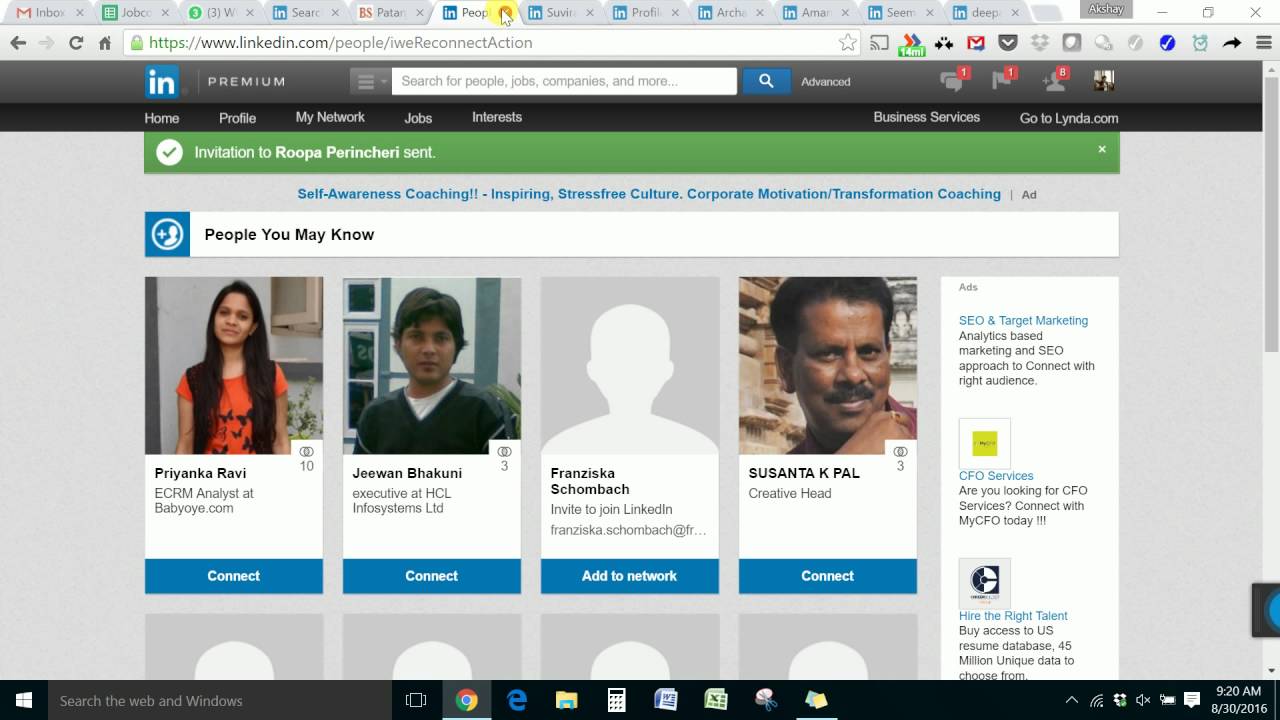Connect with SUSANTA K PAL
This screenshot has width=1280, height=720.
point(828,576)
